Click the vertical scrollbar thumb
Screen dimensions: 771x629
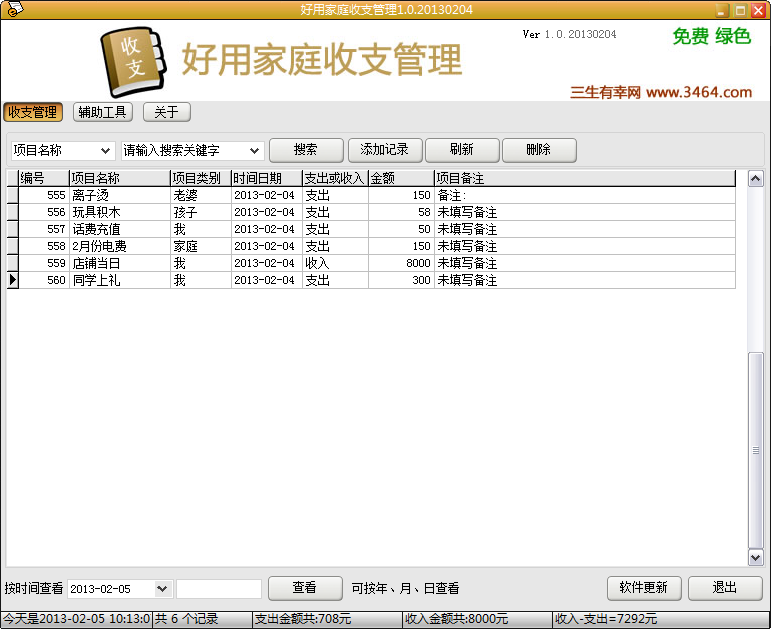pos(755,450)
